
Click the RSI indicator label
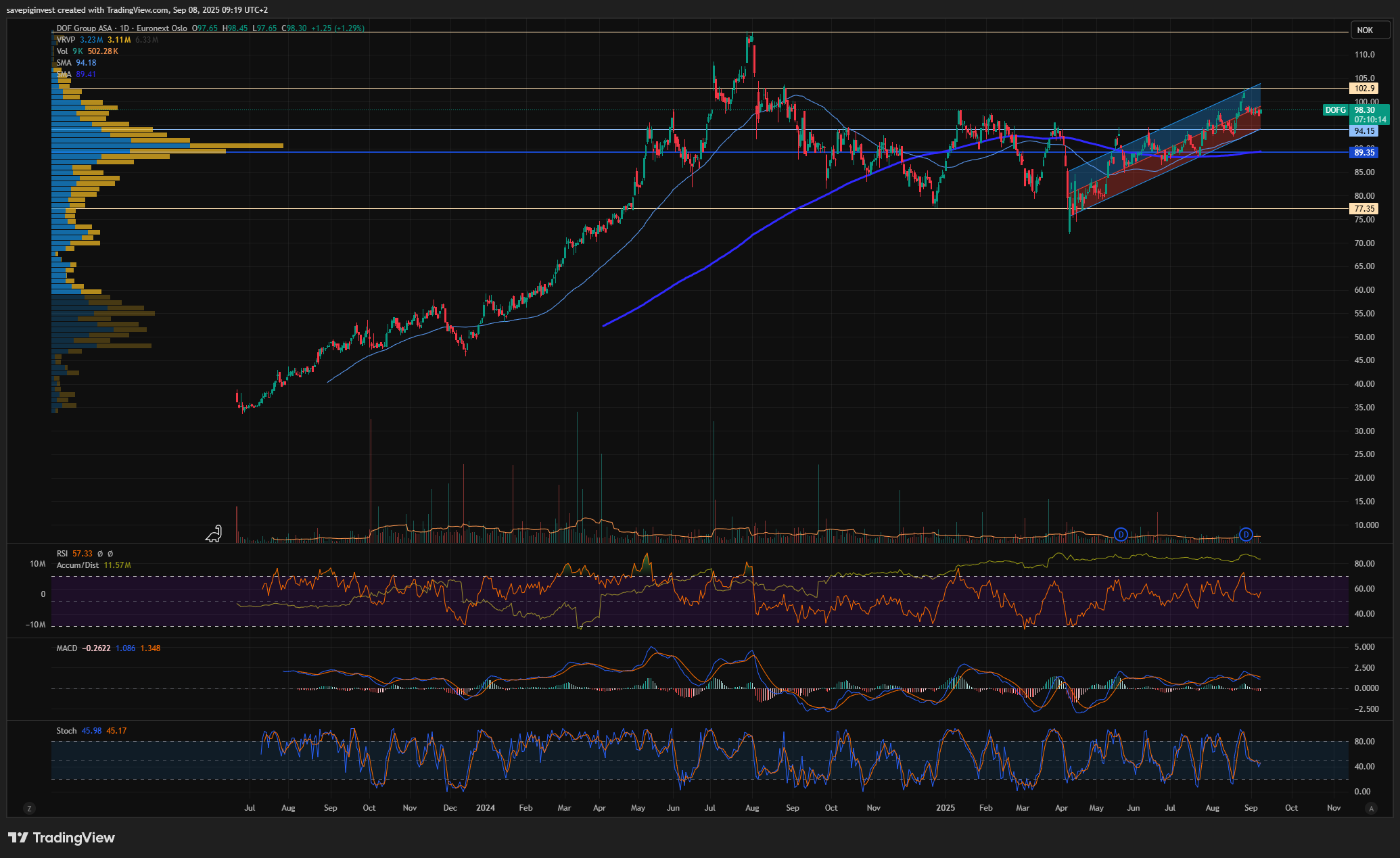click(62, 554)
